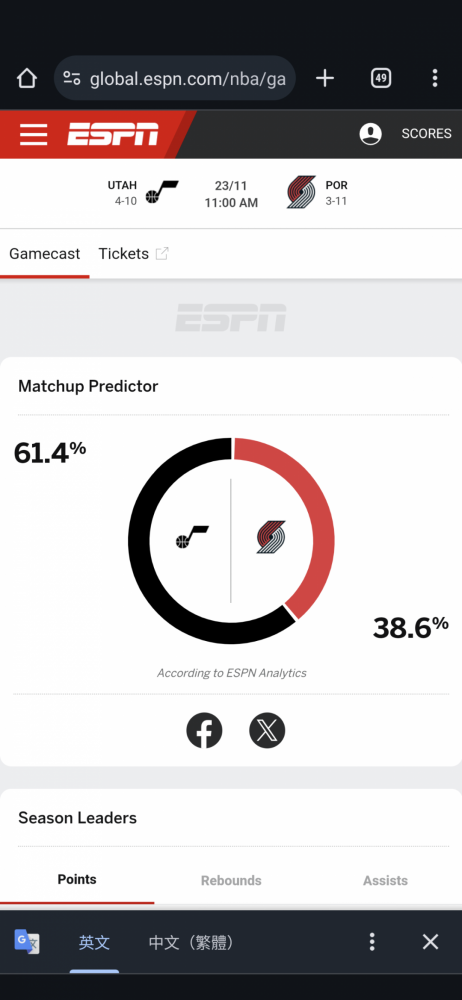Go to browser home page
This screenshot has height=1000, width=462.
(27, 78)
